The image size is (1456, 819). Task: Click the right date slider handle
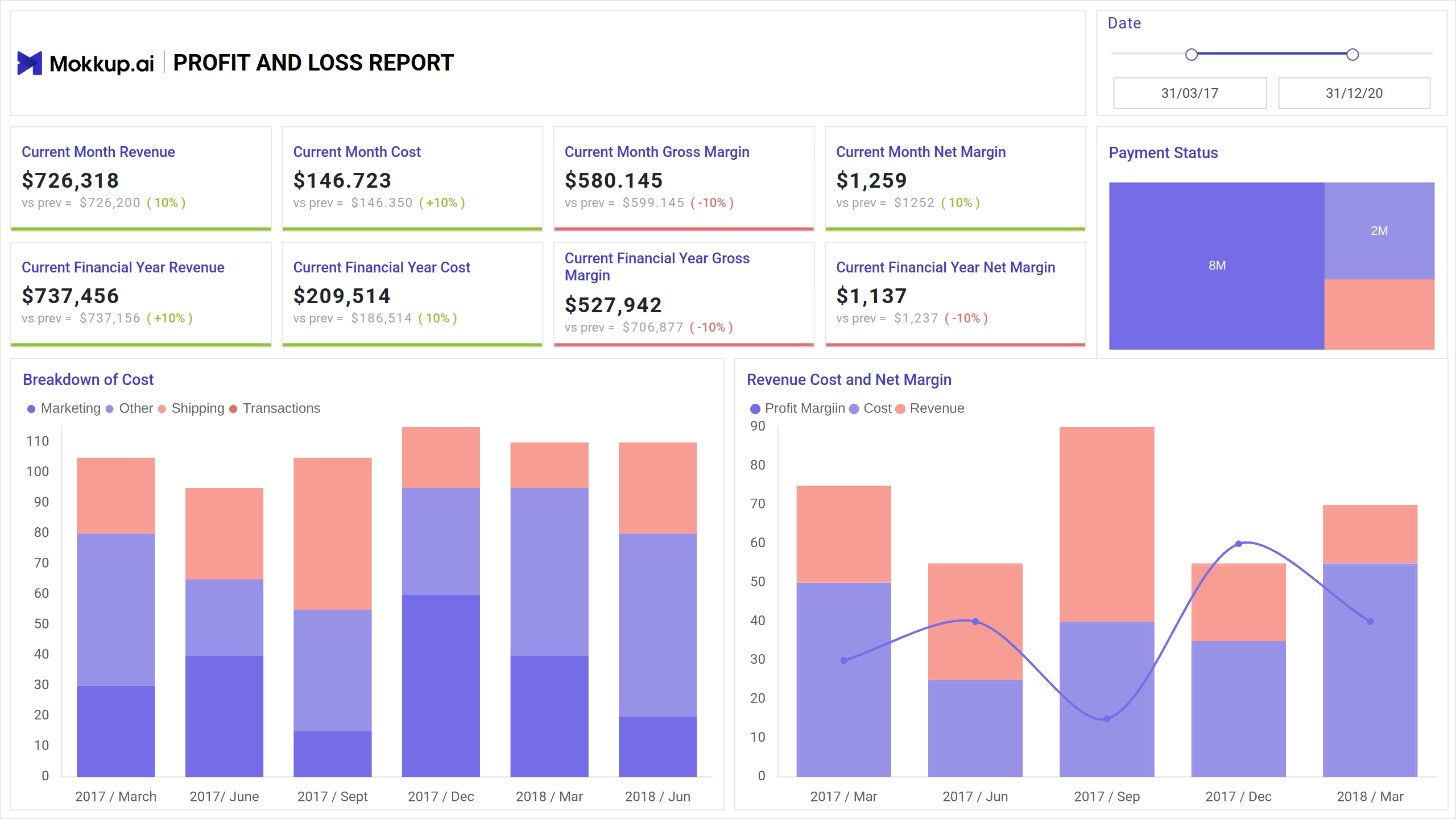(x=1352, y=55)
